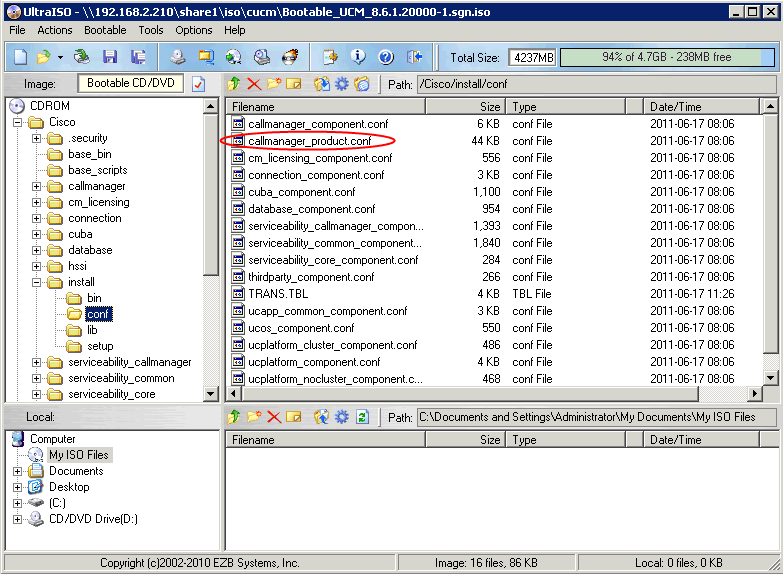The height and width of the screenshot is (574, 783).
Task: Click gear settings icon in local pane
Action: (x=342, y=417)
